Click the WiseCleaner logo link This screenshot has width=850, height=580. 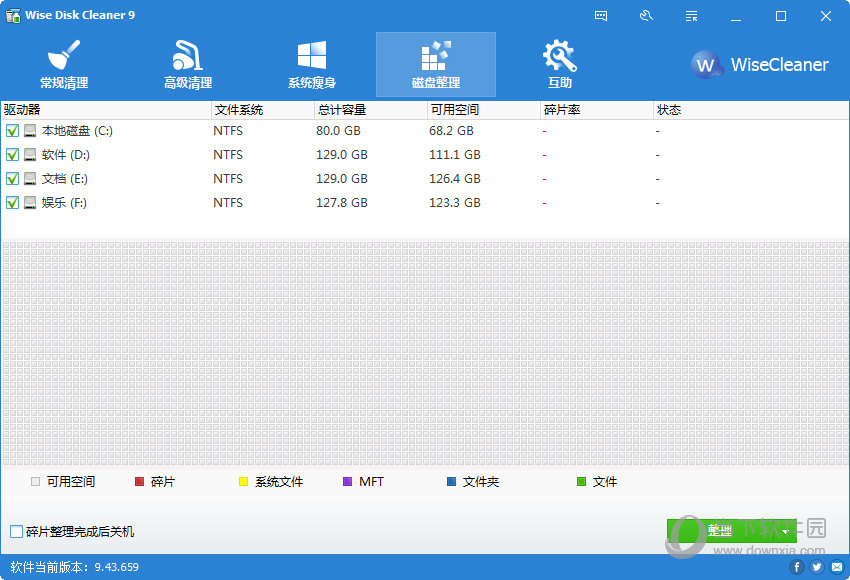coord(760,65)
